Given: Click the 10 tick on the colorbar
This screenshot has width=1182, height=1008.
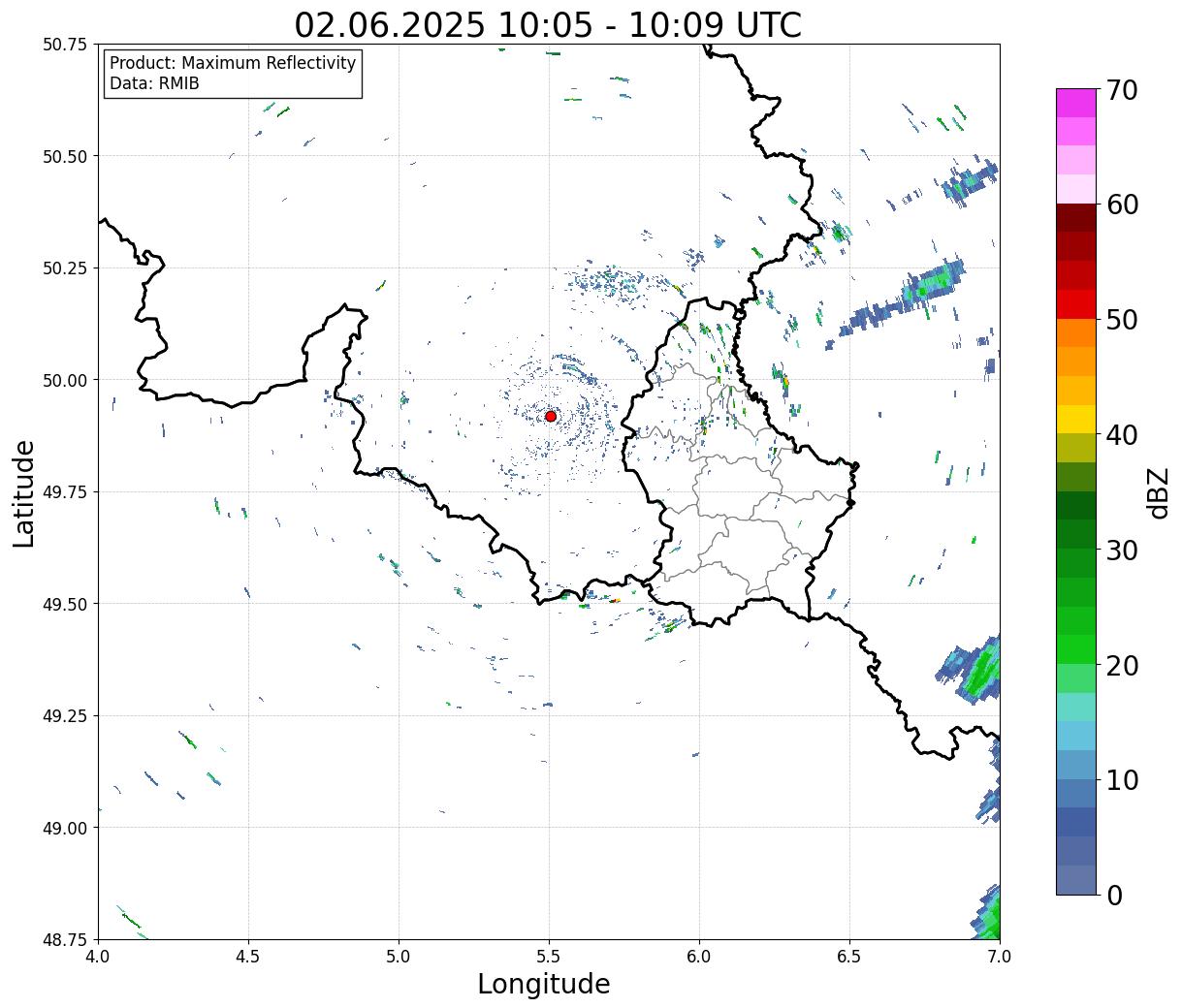Looking at the screenshot, I should (x=1121, y=779).
